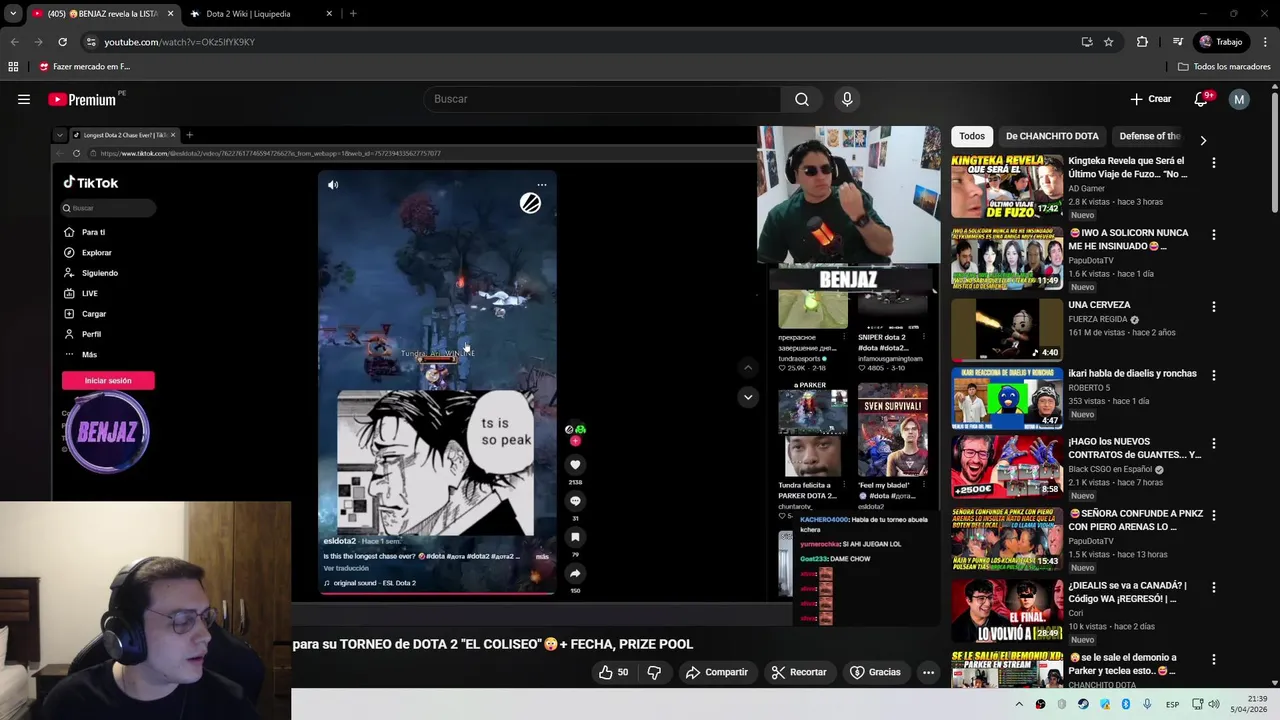Screen dimensions: 1280x720
Task: Expand hidden taskbar icons chevron
Action: point(1019,704)
